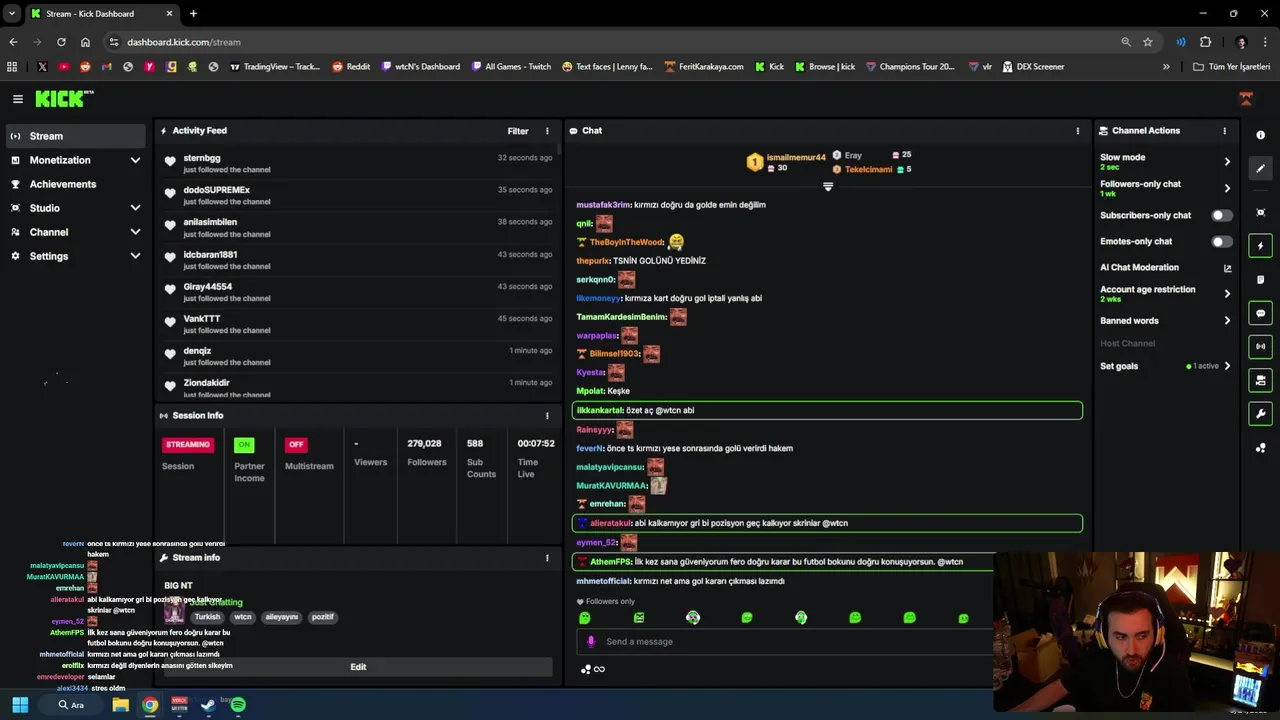
Task: Click the infinity icon below chat input
Action: 599,669
